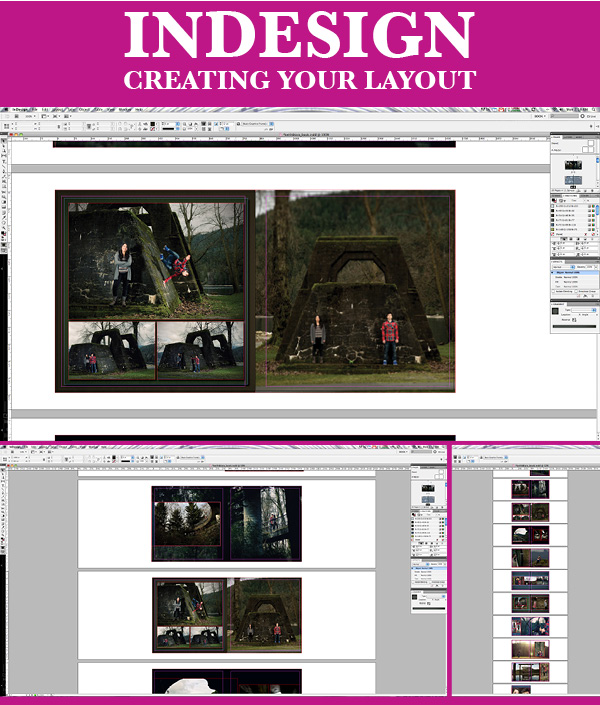
Task: Select the Rectangle Frame tool in top screenshot
Action: tap(3, 181)
